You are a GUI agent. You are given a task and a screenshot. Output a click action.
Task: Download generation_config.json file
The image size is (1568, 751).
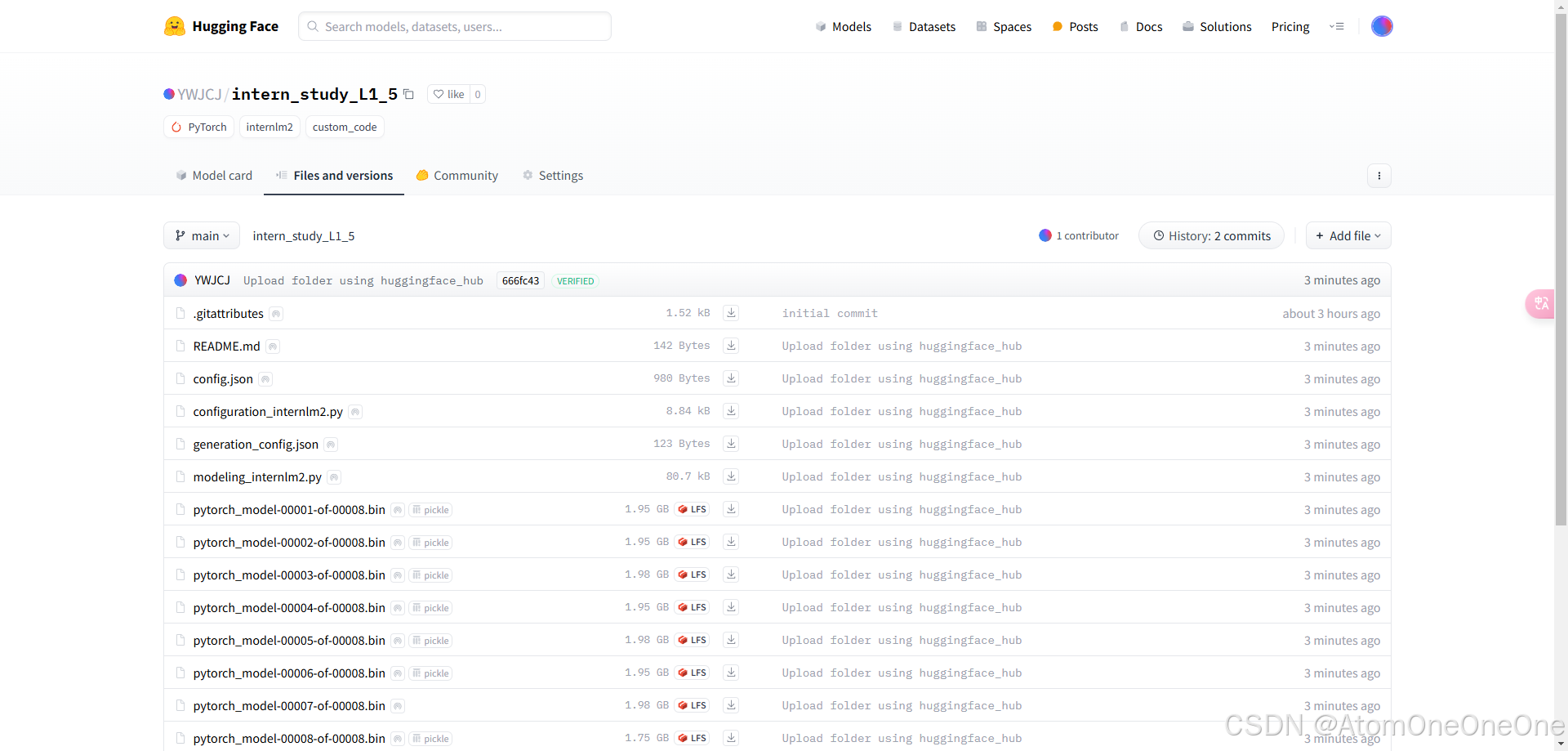[731, 444]
